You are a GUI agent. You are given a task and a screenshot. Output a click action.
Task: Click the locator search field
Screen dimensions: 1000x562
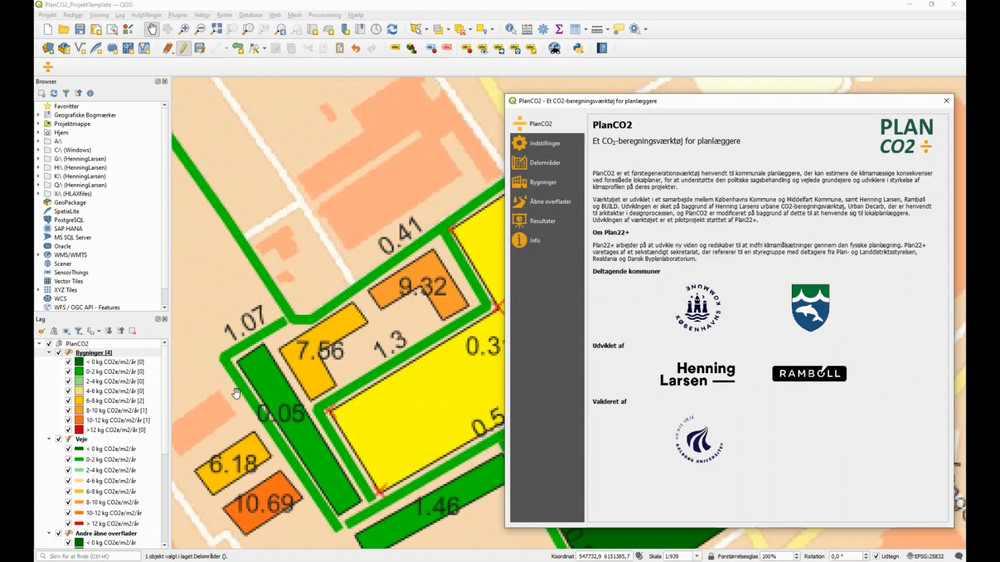click(x=89, y=556)
